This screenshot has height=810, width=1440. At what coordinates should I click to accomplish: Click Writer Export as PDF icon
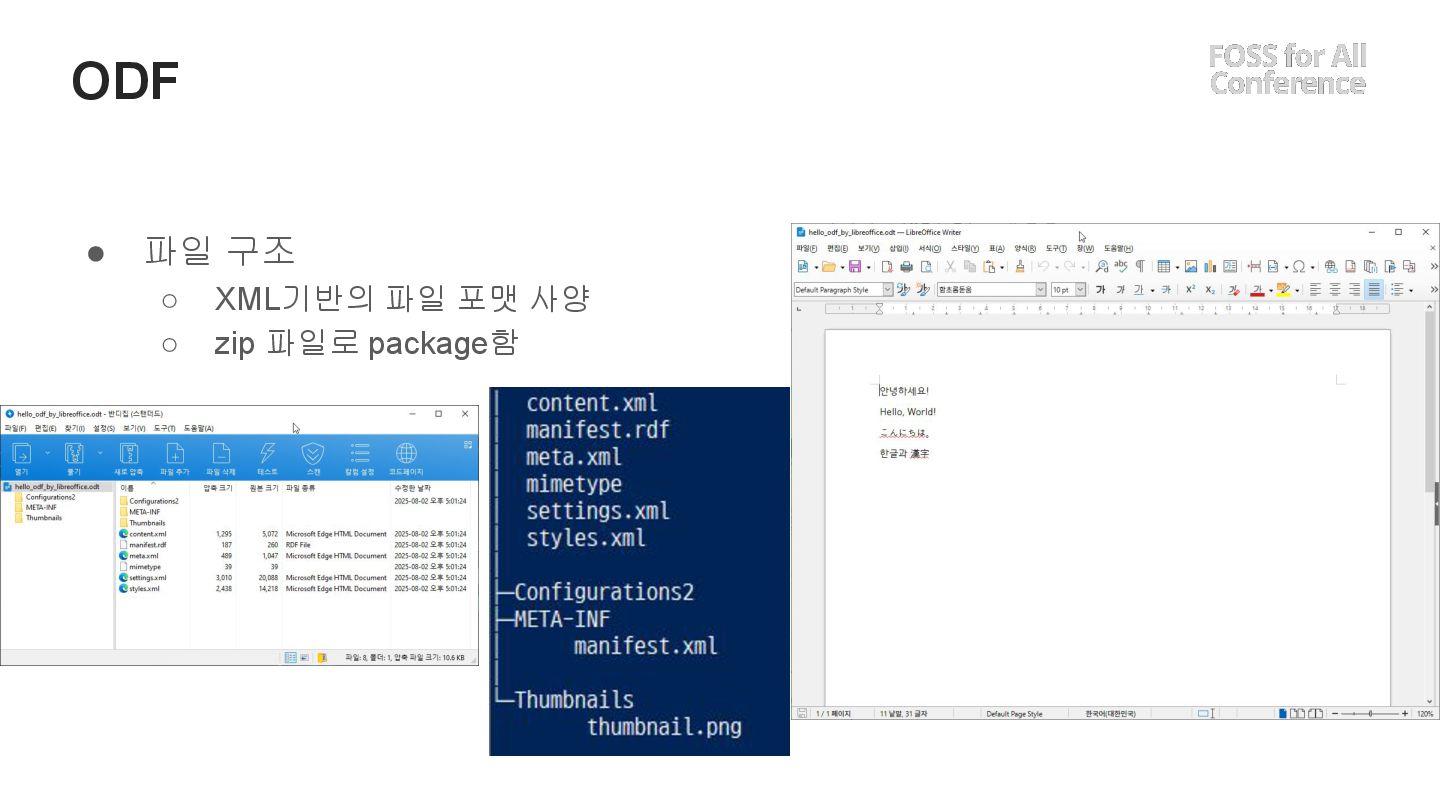(x=887, y=267)
